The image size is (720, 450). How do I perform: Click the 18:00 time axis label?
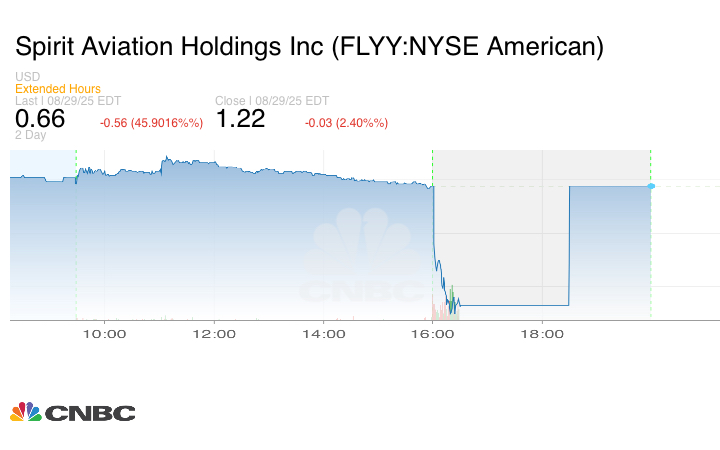pyautogui.click(x=542, y=335)
